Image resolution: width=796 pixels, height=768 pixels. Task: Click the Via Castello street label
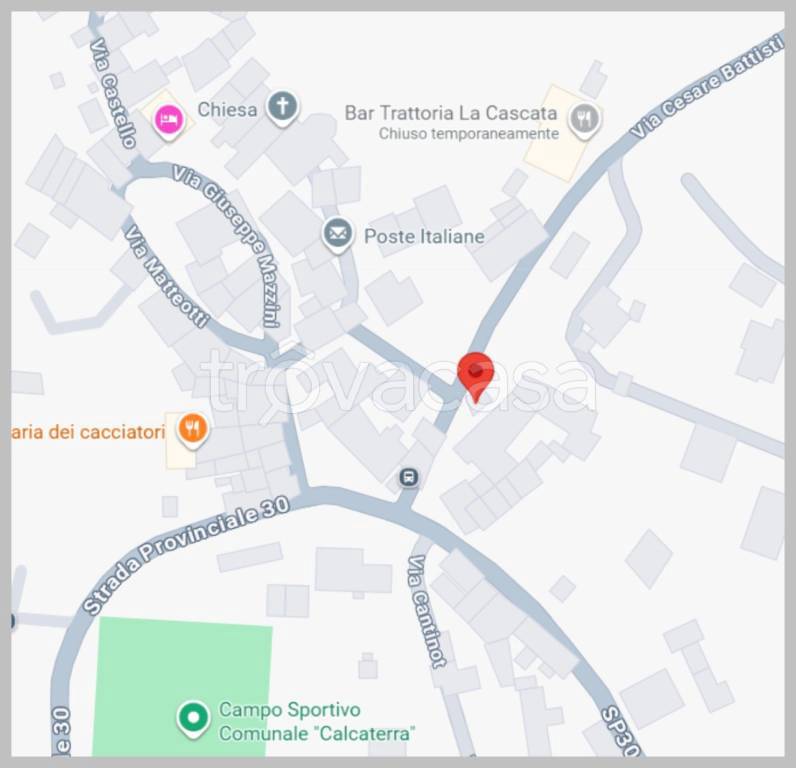[x=113, y=93]
